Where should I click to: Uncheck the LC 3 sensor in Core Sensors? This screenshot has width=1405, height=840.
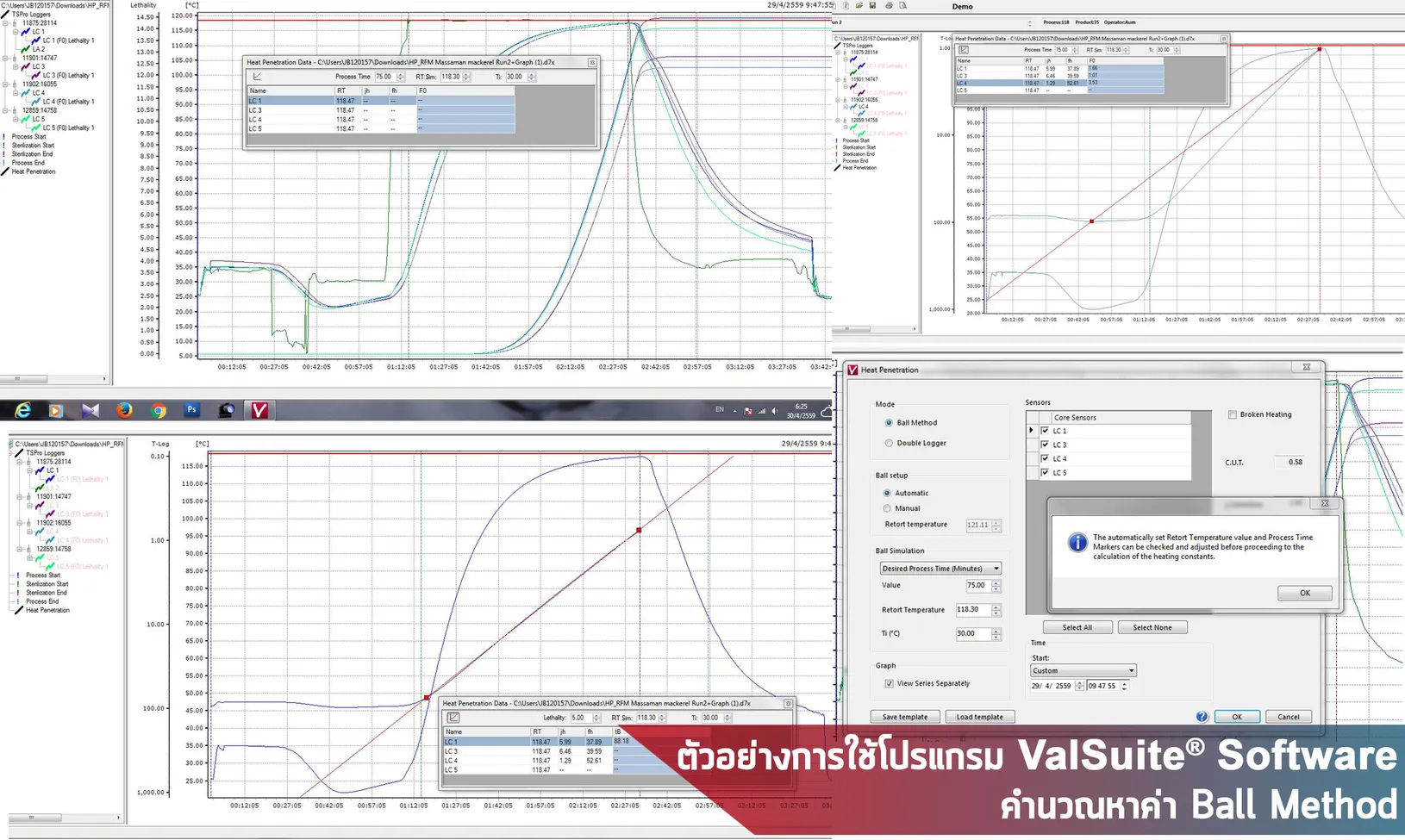(x=1044, y=445)
